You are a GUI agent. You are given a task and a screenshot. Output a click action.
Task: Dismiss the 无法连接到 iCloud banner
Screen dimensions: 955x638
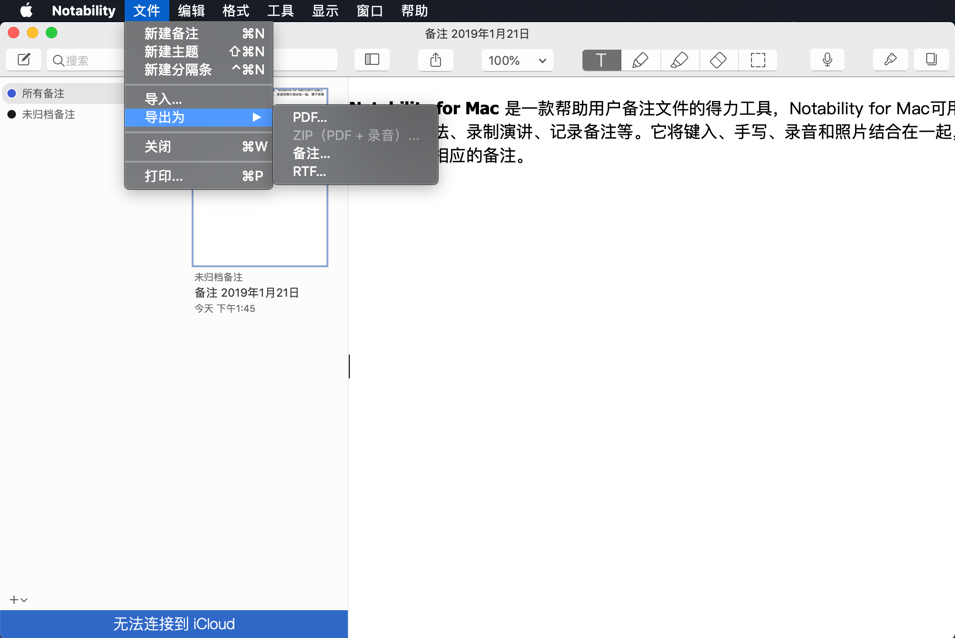[174, 623]
